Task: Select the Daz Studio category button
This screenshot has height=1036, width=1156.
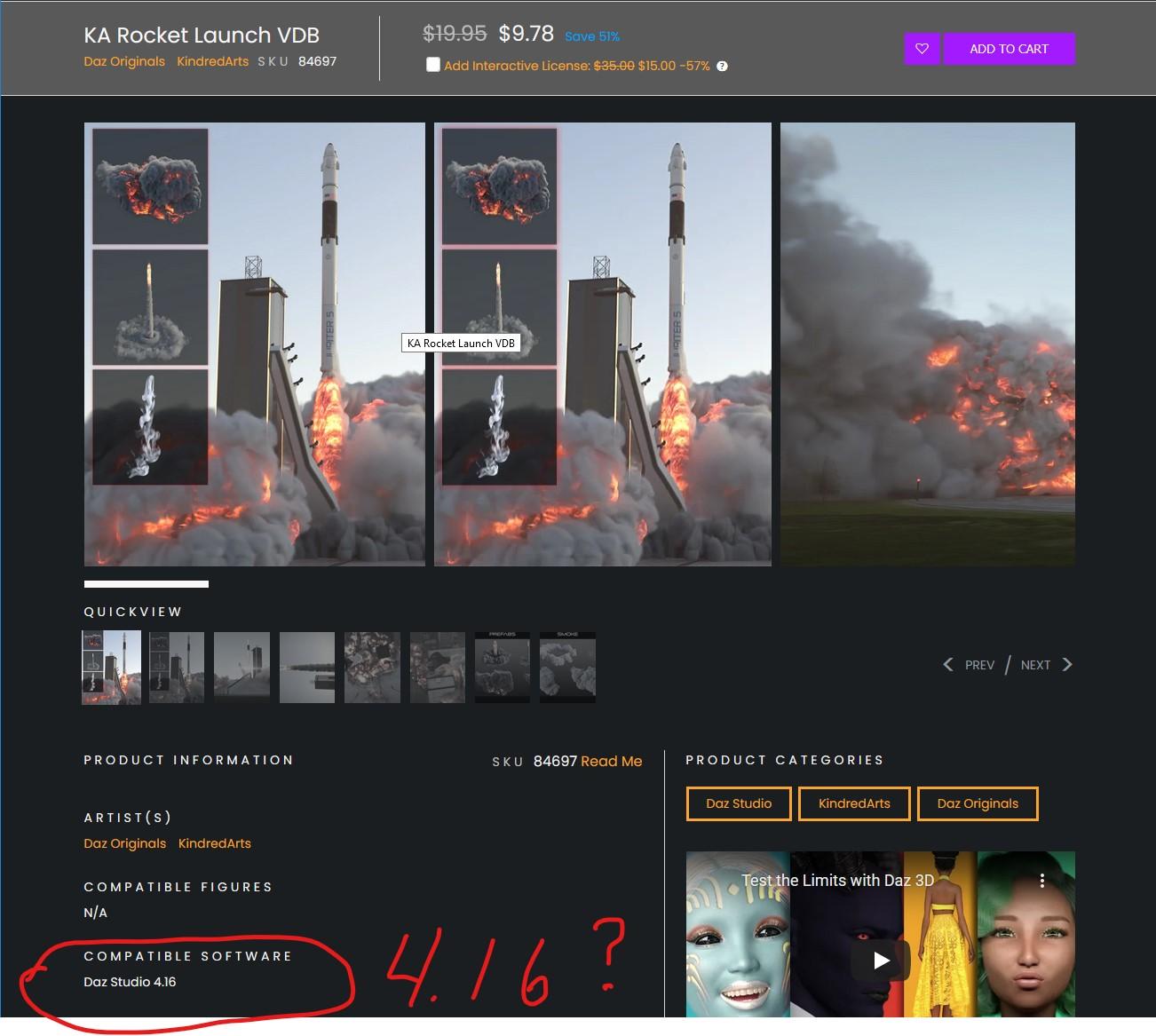Action: click(739, 803)
